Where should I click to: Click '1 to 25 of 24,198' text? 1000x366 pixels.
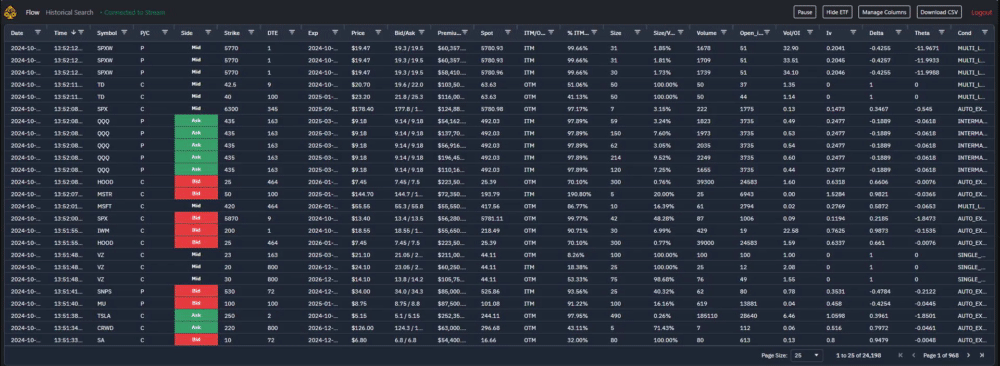click(x=859, y=355)
